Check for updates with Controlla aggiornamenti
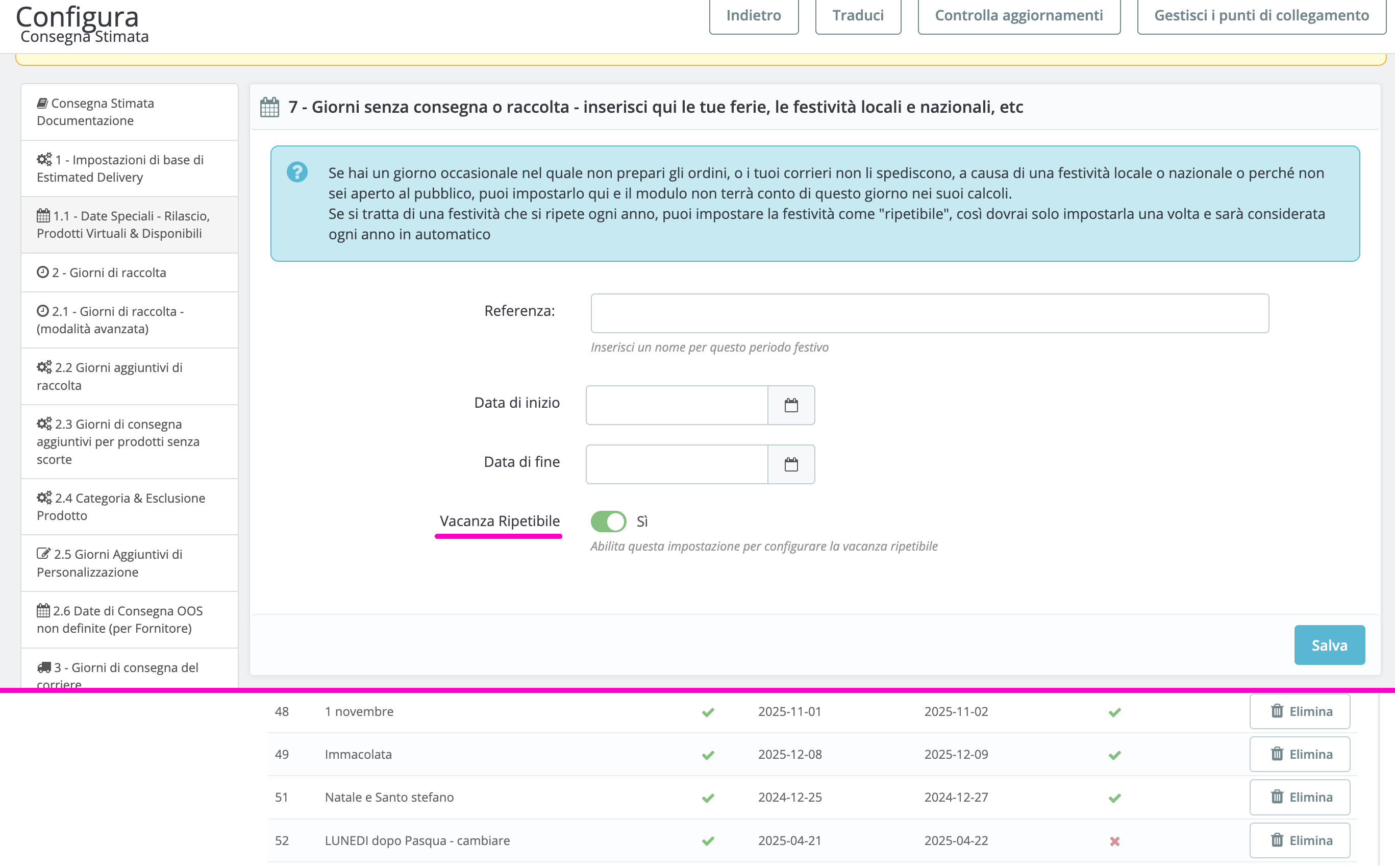Image resolution: width=1395 pixels, height=868 pixels. 1018,15
